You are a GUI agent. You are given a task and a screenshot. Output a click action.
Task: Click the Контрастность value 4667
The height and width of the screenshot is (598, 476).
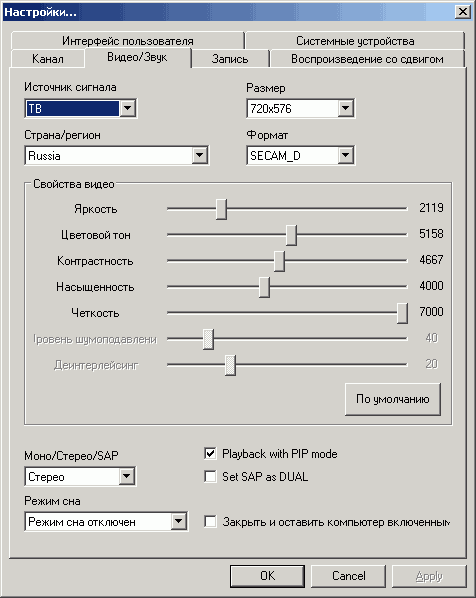coord(431,260)
